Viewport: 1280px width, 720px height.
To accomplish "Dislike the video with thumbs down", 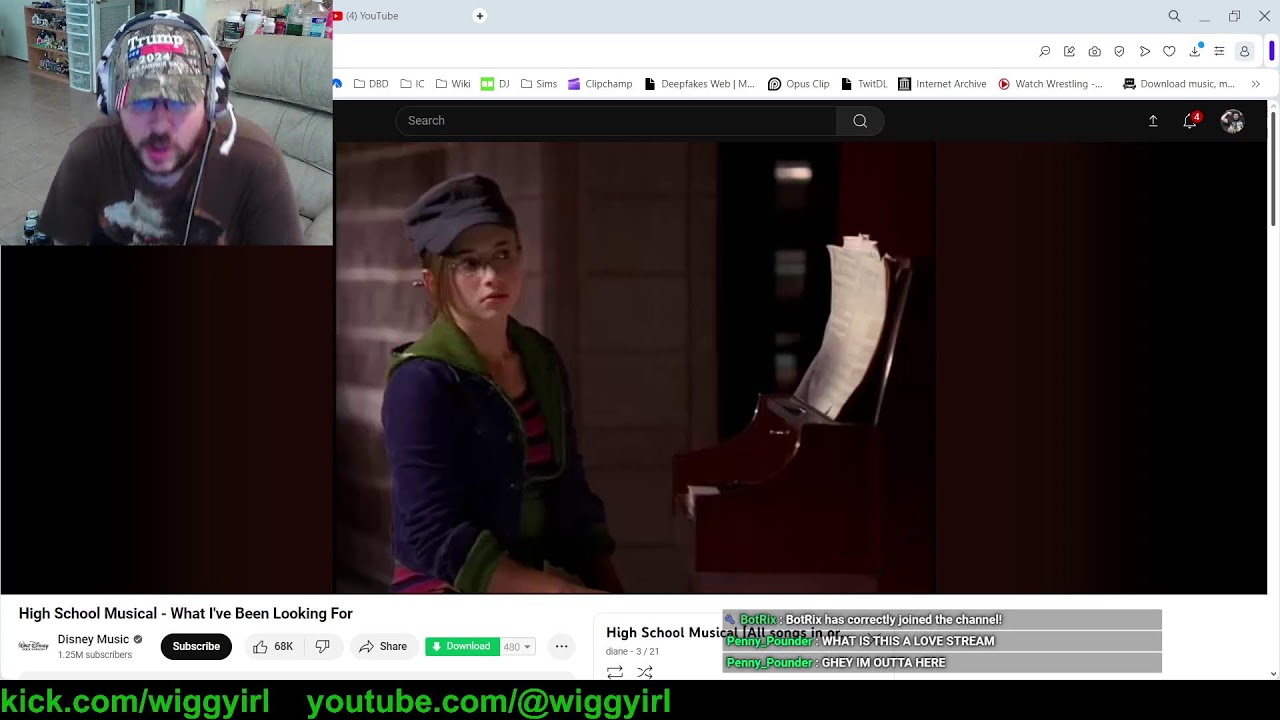I will pos(322,647).
